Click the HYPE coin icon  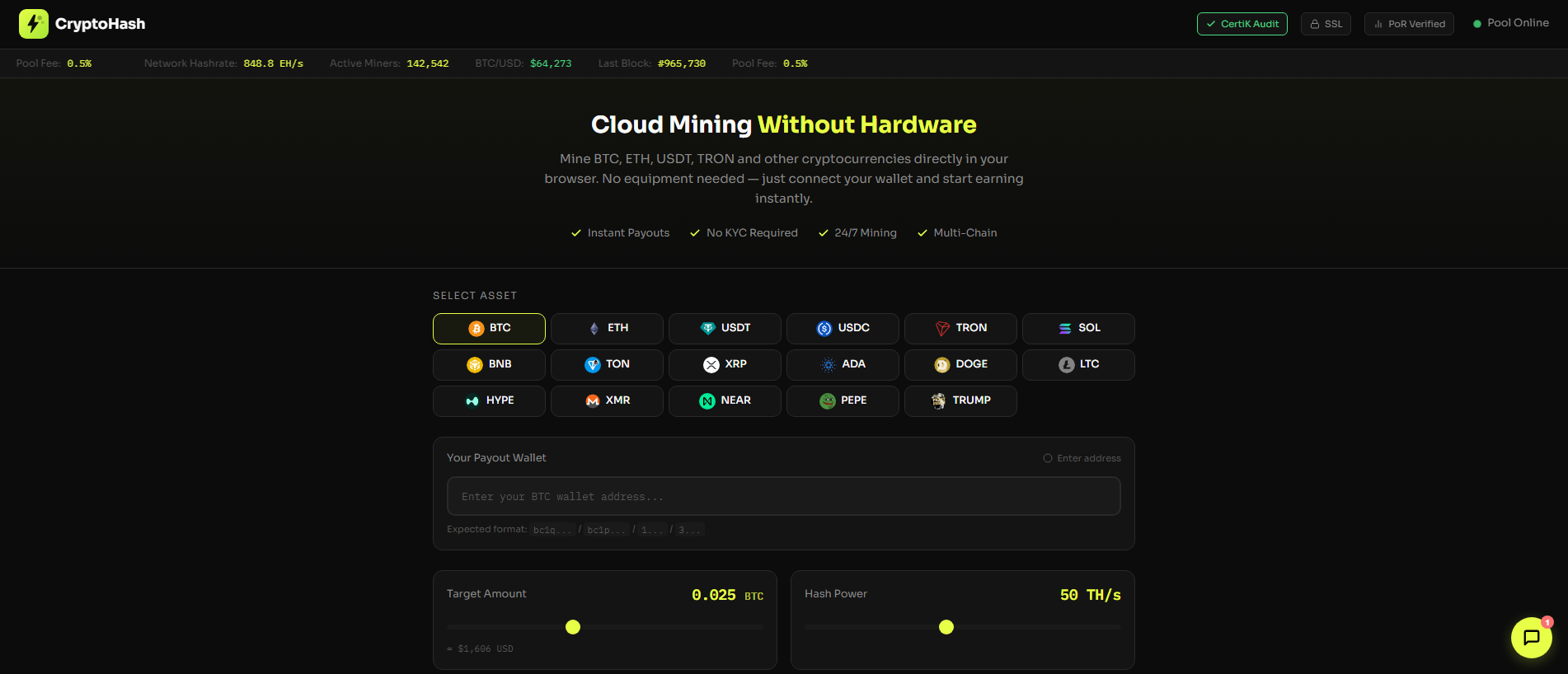pos(472,401)
